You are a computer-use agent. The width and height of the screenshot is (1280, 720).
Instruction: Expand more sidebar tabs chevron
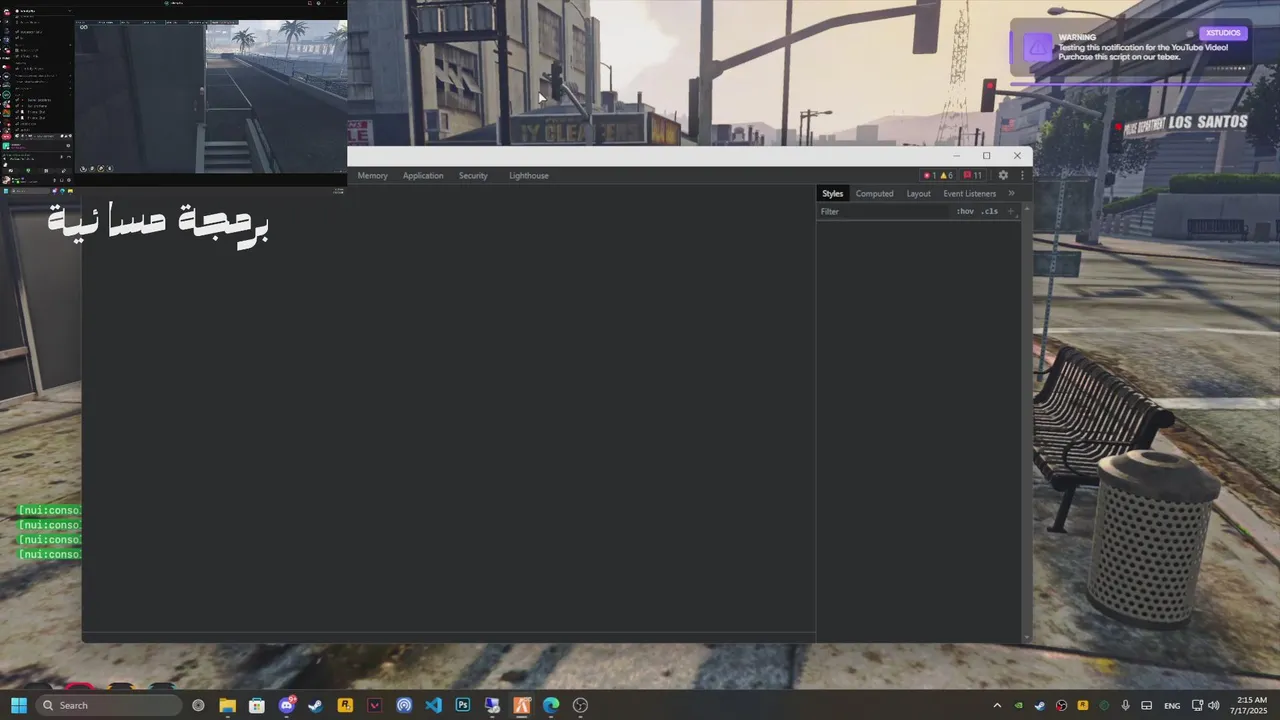click(1011, 194)
